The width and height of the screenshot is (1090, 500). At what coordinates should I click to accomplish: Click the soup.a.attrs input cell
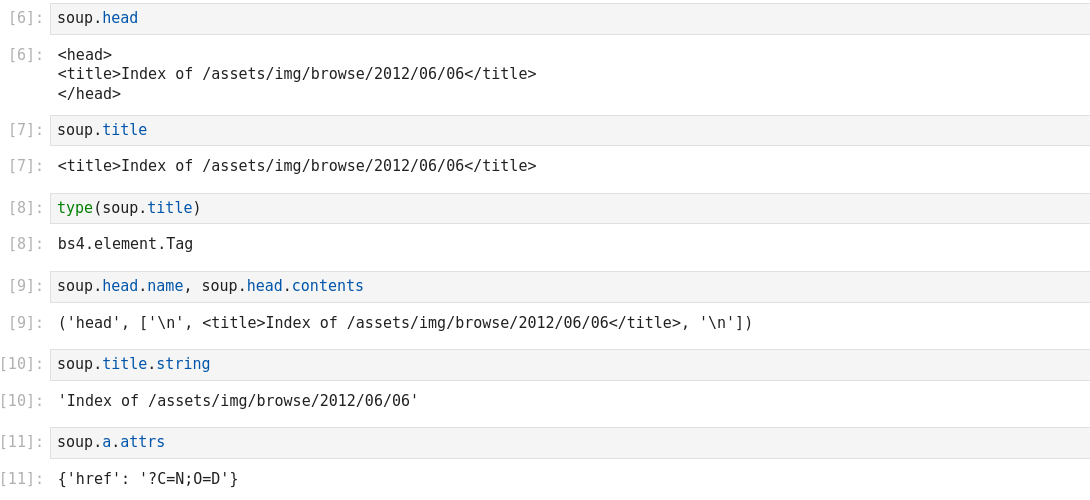pyautogui.click(x=570, y=443)
